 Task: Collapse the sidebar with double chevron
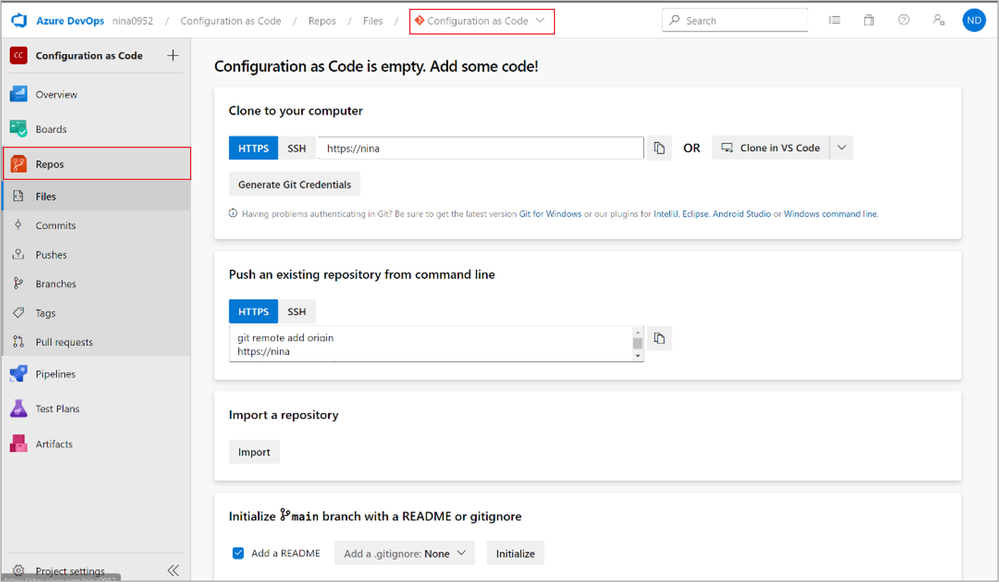173,571
